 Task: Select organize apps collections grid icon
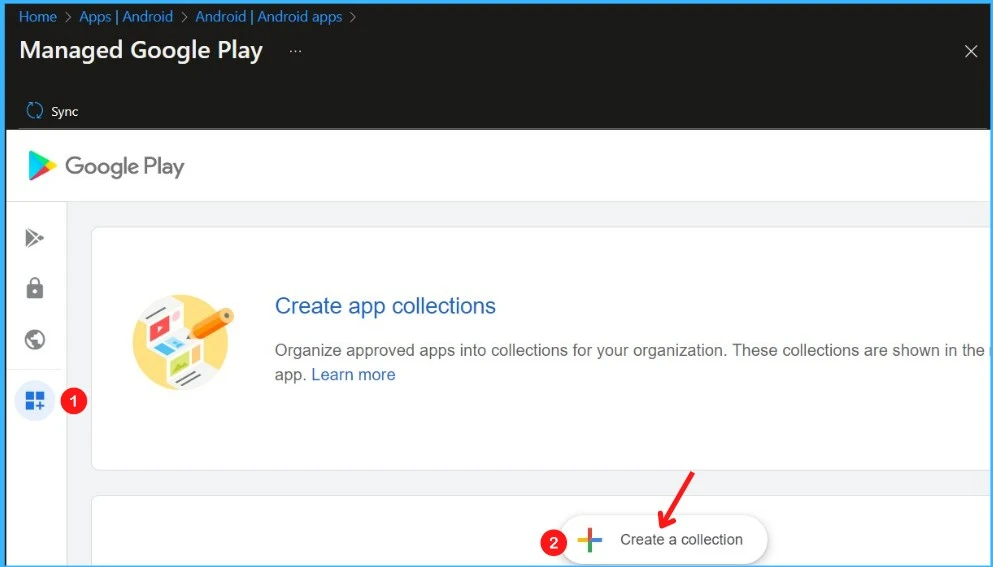click(x=34, y=400)
